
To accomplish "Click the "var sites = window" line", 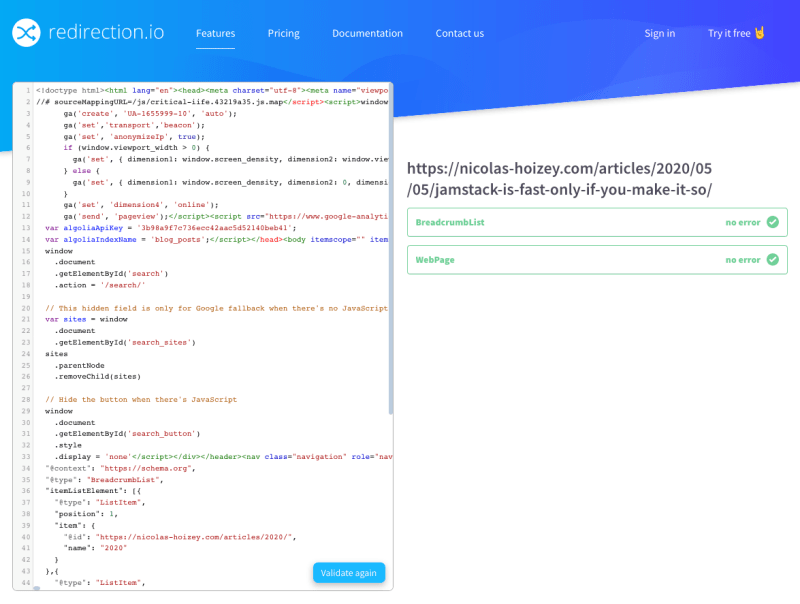I will click(86, 319).
